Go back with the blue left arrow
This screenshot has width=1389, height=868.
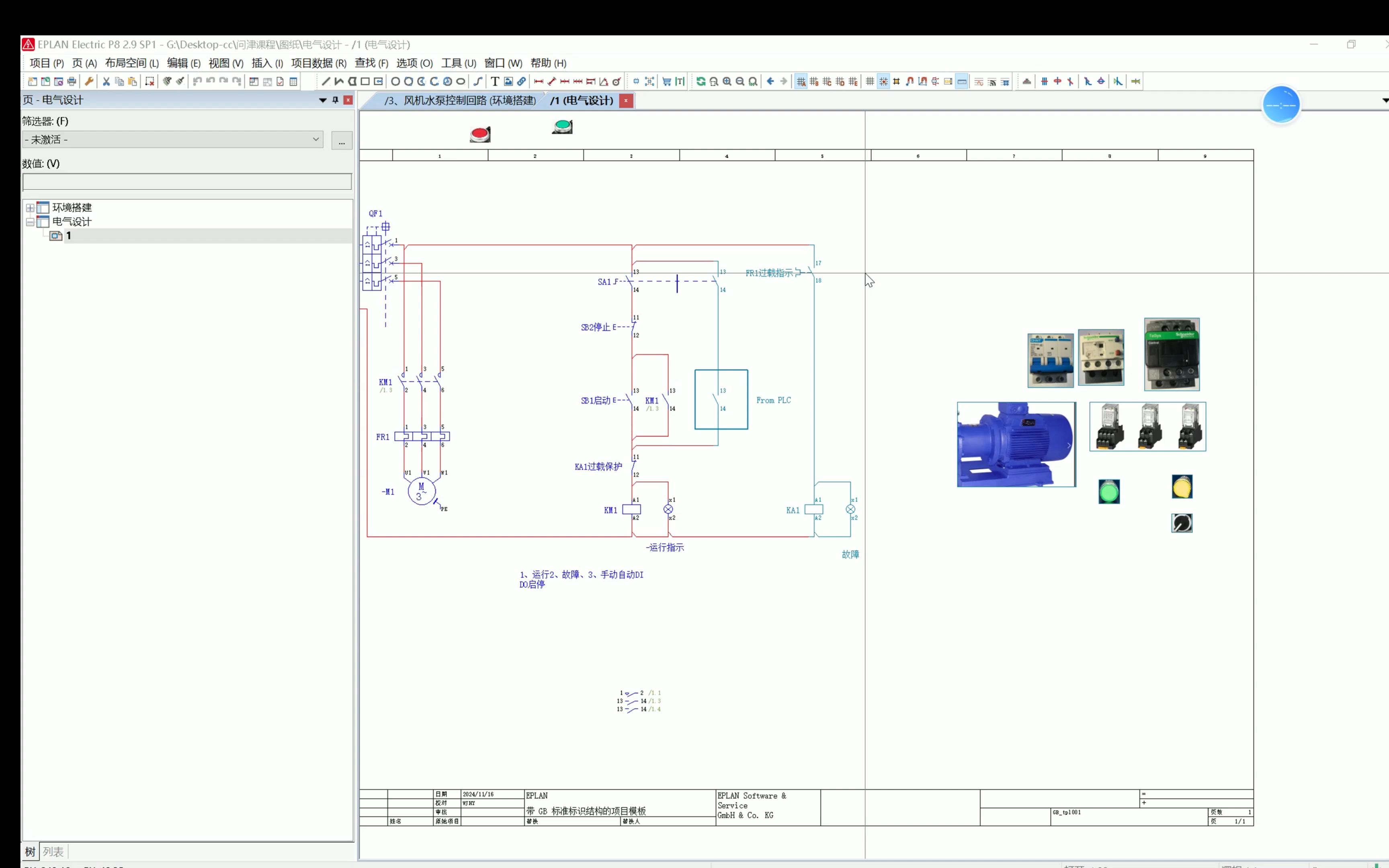pyautogui.click(x=770, y=82)
